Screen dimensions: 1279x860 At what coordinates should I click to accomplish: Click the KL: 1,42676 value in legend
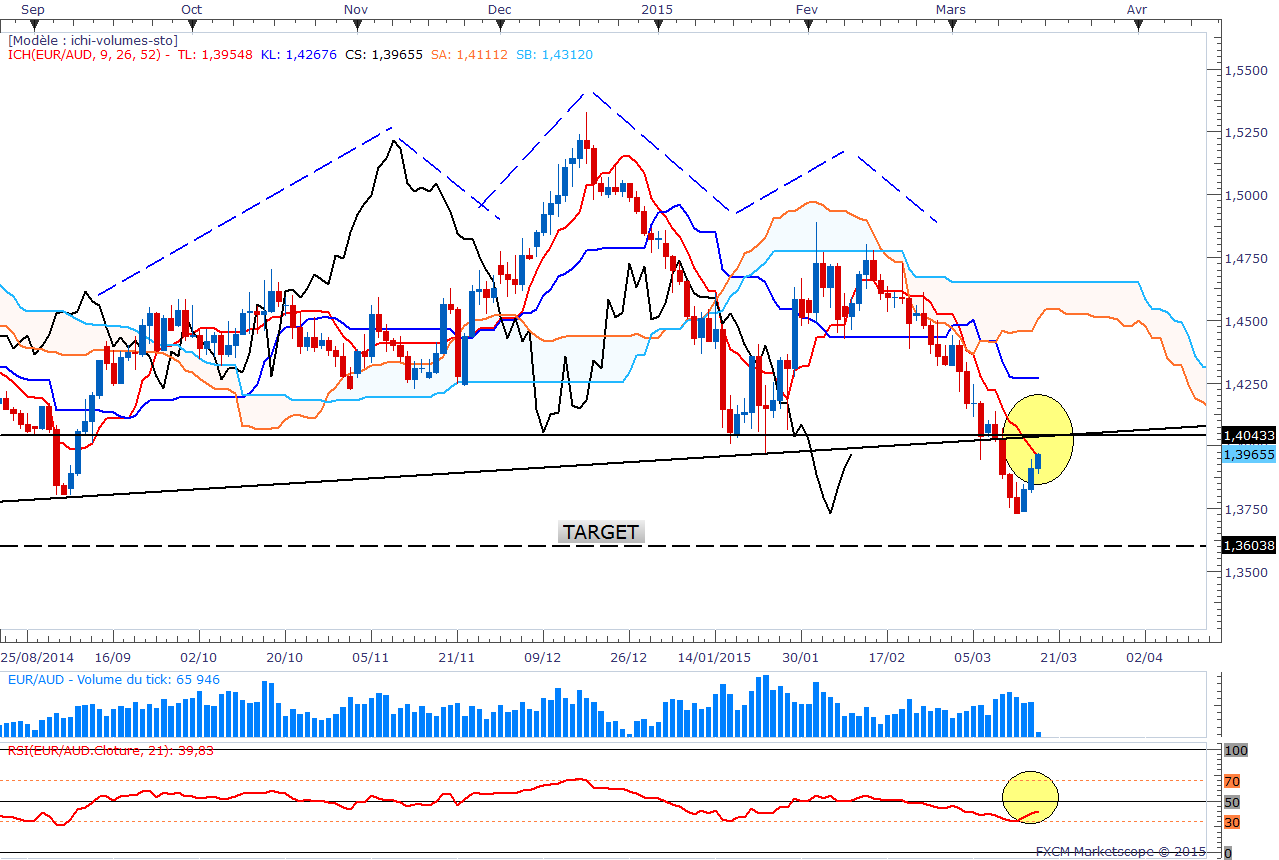(x=301, y=55)
